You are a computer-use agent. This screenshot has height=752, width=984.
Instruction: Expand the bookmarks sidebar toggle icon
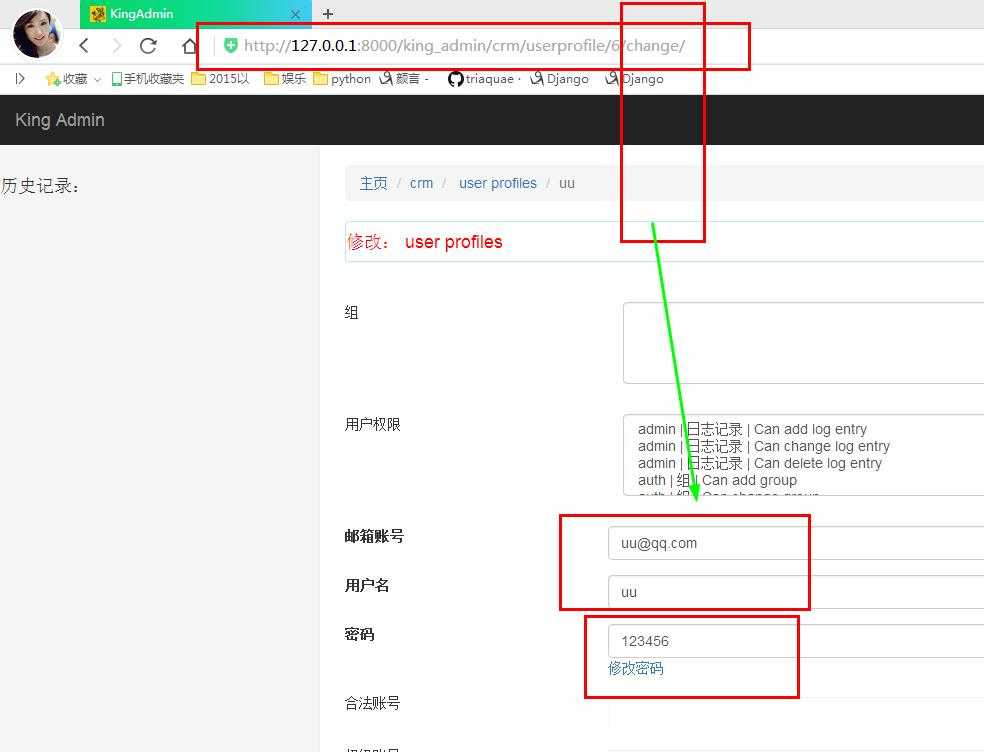coord(20,78)
